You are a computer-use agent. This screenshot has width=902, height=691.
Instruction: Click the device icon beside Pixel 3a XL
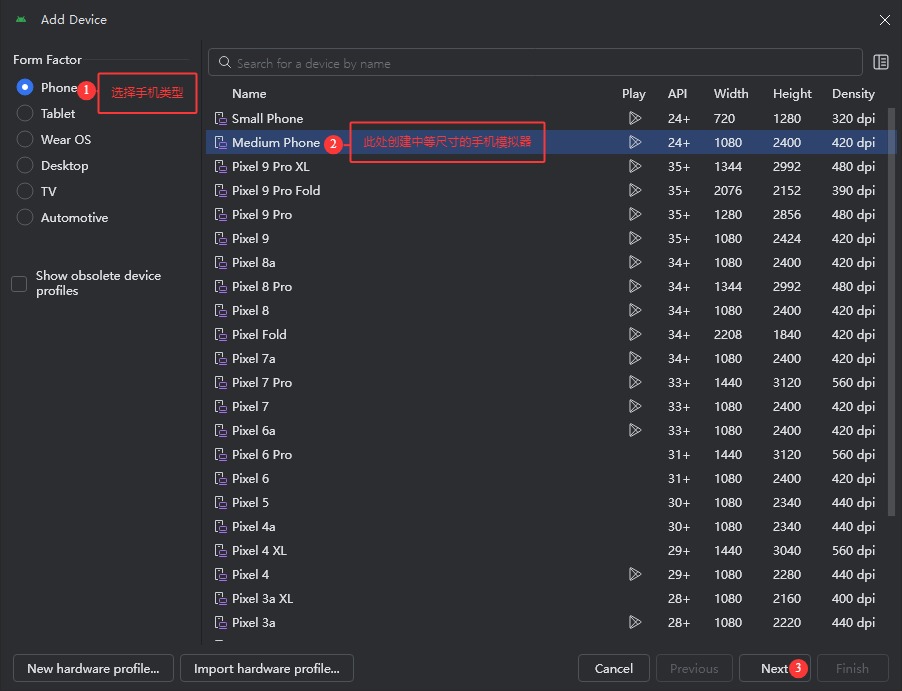(220, 599)
